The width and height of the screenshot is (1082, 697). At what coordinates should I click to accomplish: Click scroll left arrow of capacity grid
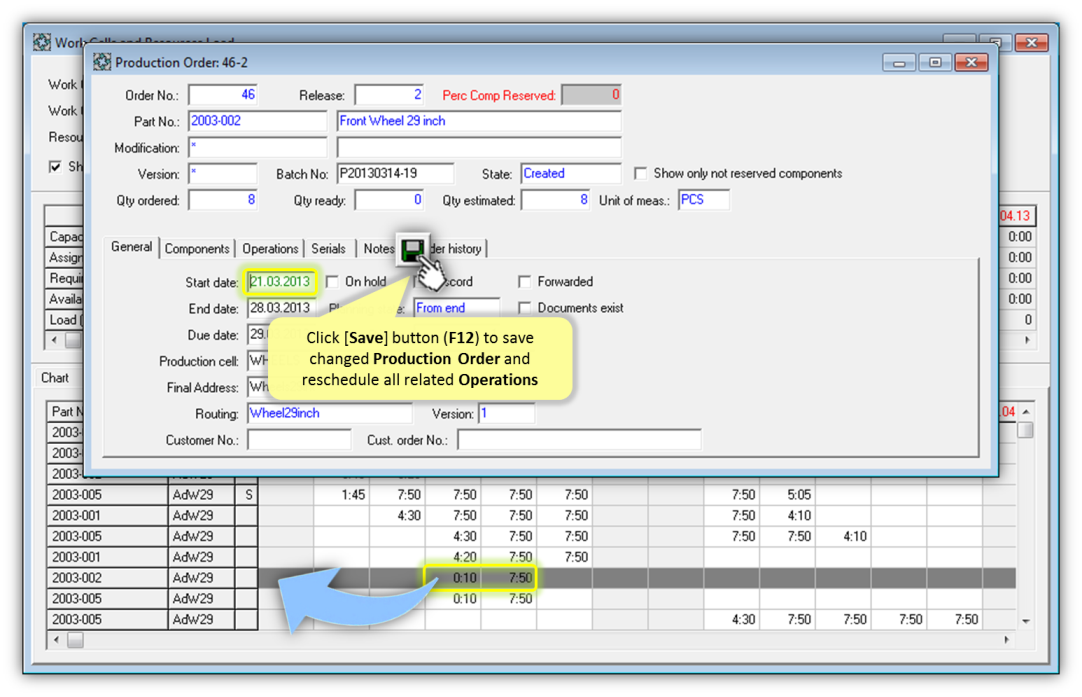[55, 340]
